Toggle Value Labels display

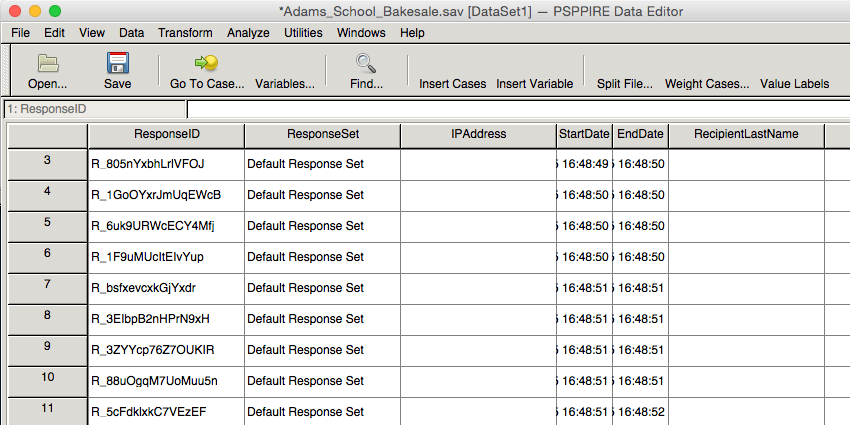pos(794,84)
